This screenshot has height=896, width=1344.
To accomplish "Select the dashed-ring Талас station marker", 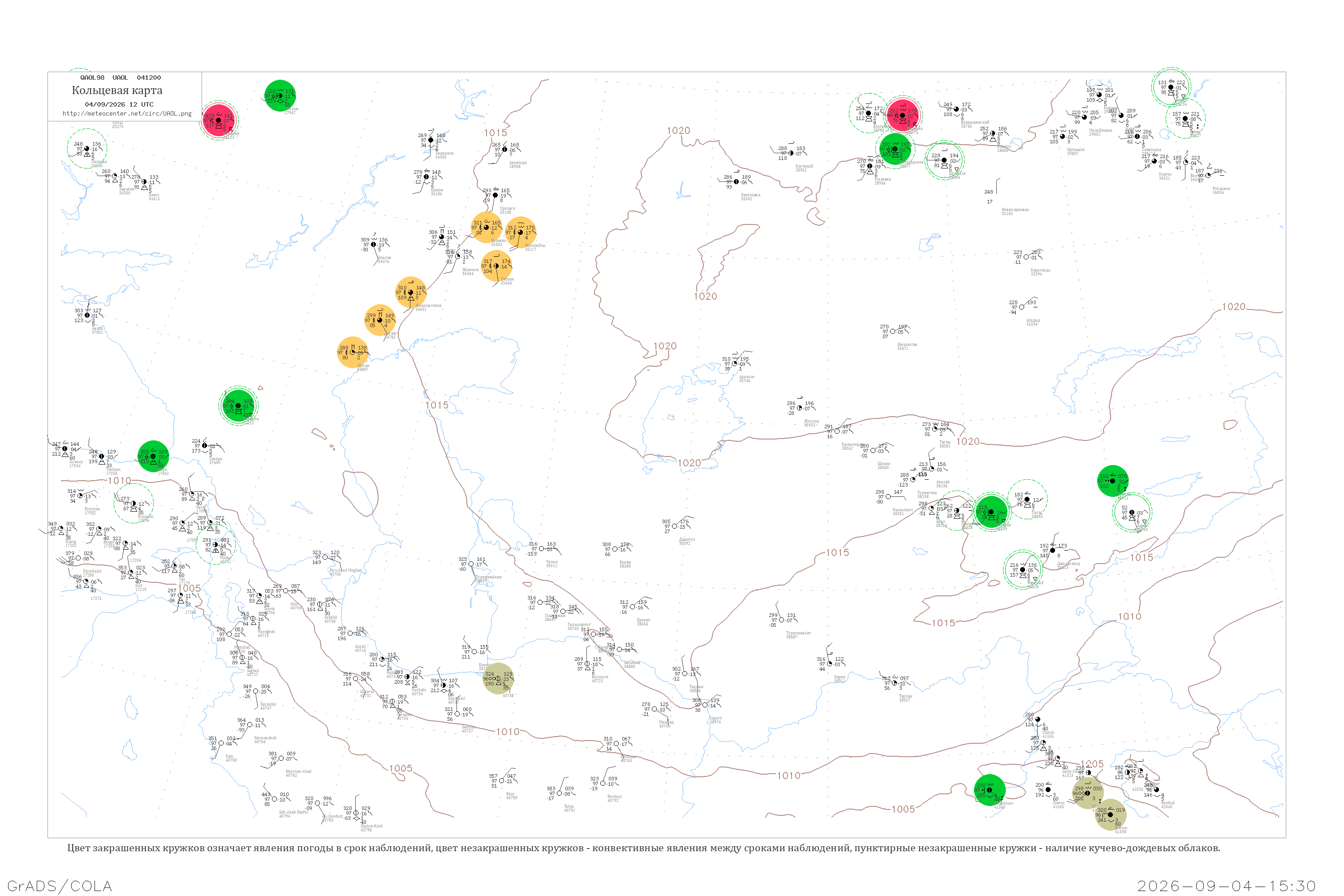I will click(1027, 500).
